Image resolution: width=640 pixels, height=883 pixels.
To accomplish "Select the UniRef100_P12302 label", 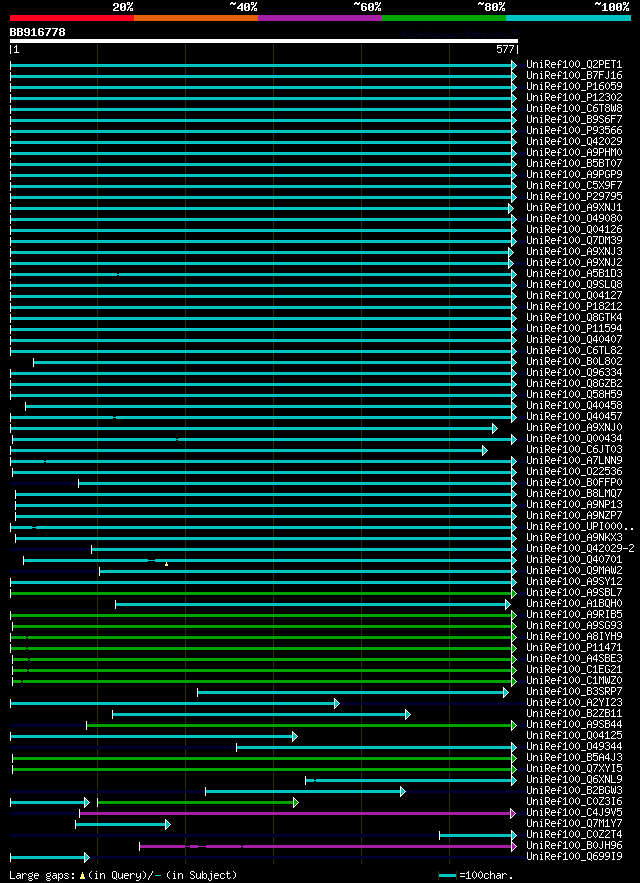I will tap(574, 97).
